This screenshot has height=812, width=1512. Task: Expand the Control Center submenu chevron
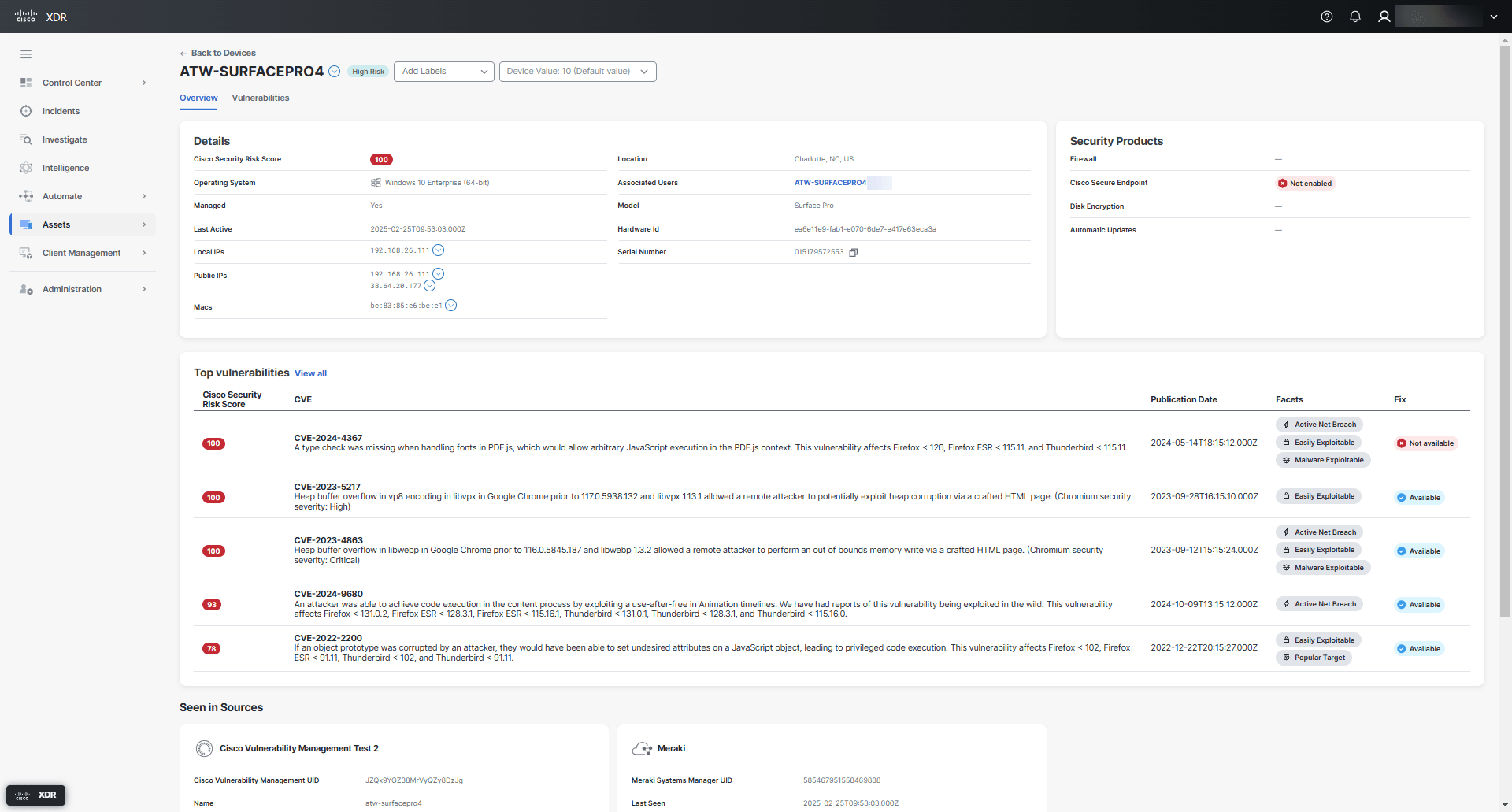click(x=144, y=83)
